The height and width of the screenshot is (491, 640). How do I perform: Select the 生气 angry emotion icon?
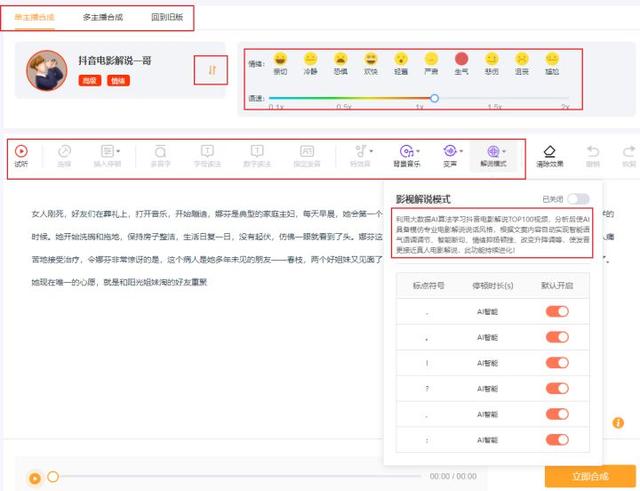click(x=461, y=60)
